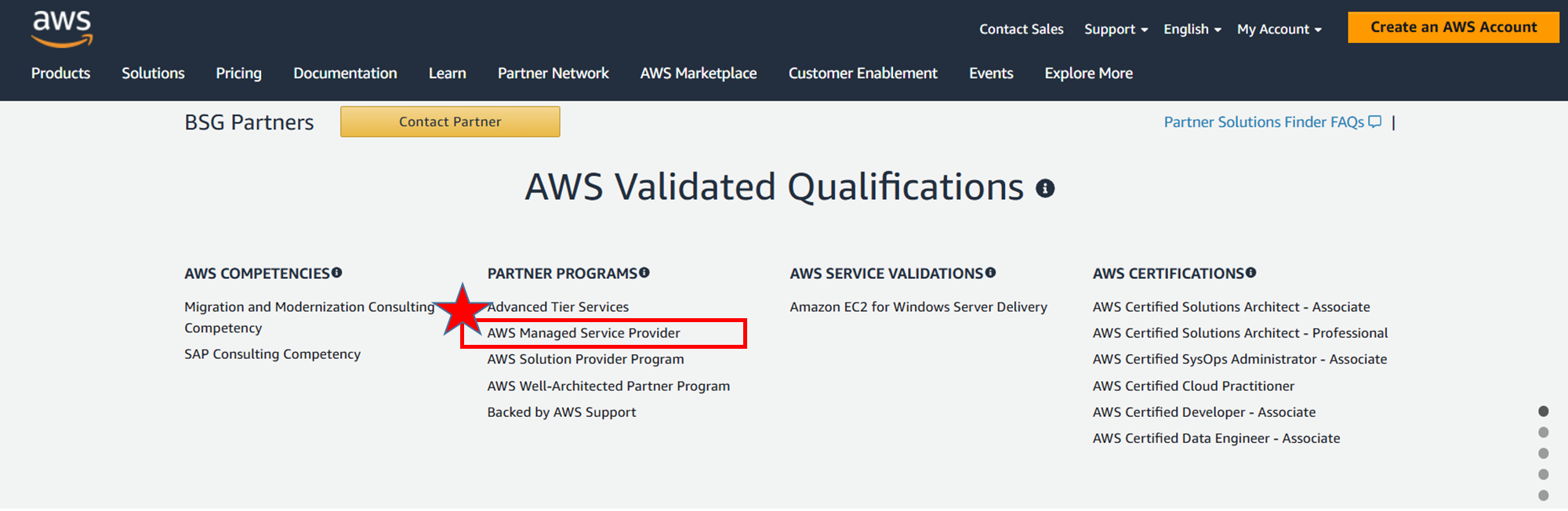Open the Products menu
Image resolution: width=1568 pixels, height=511 pixels.
point(60,73)
